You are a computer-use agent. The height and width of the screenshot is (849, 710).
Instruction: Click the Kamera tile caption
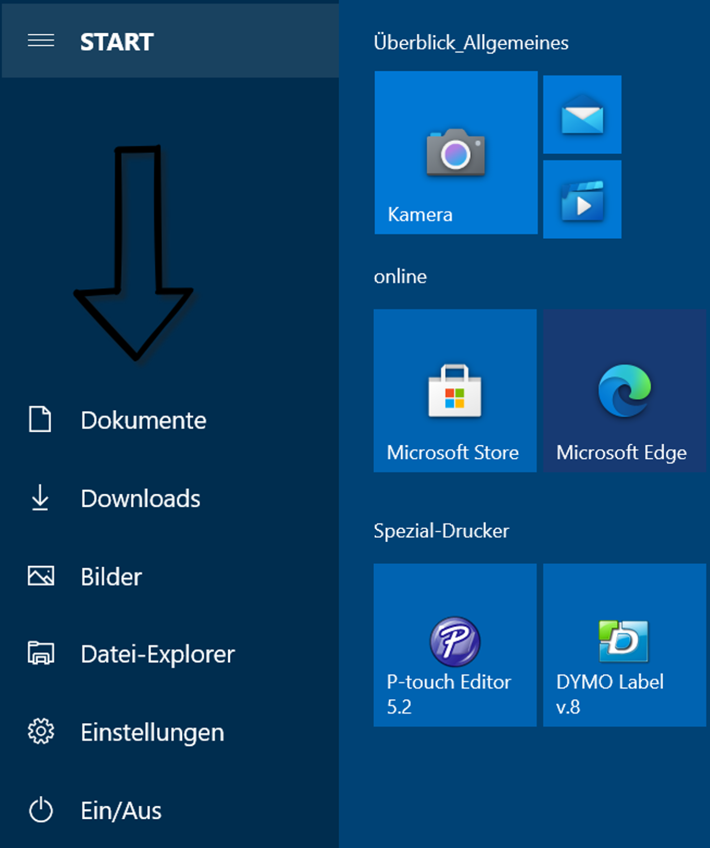point(420,215)
